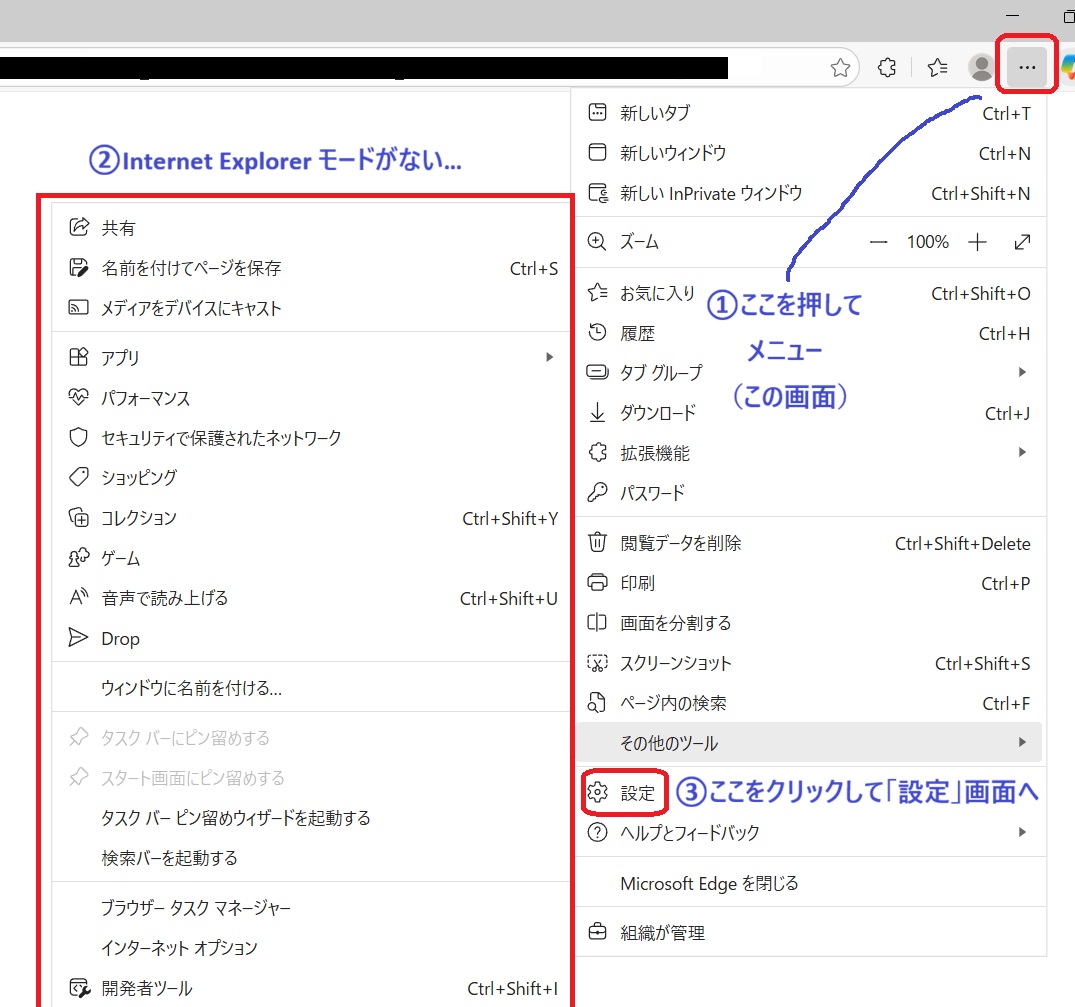Open 設定 from the menu

point(637,793)
